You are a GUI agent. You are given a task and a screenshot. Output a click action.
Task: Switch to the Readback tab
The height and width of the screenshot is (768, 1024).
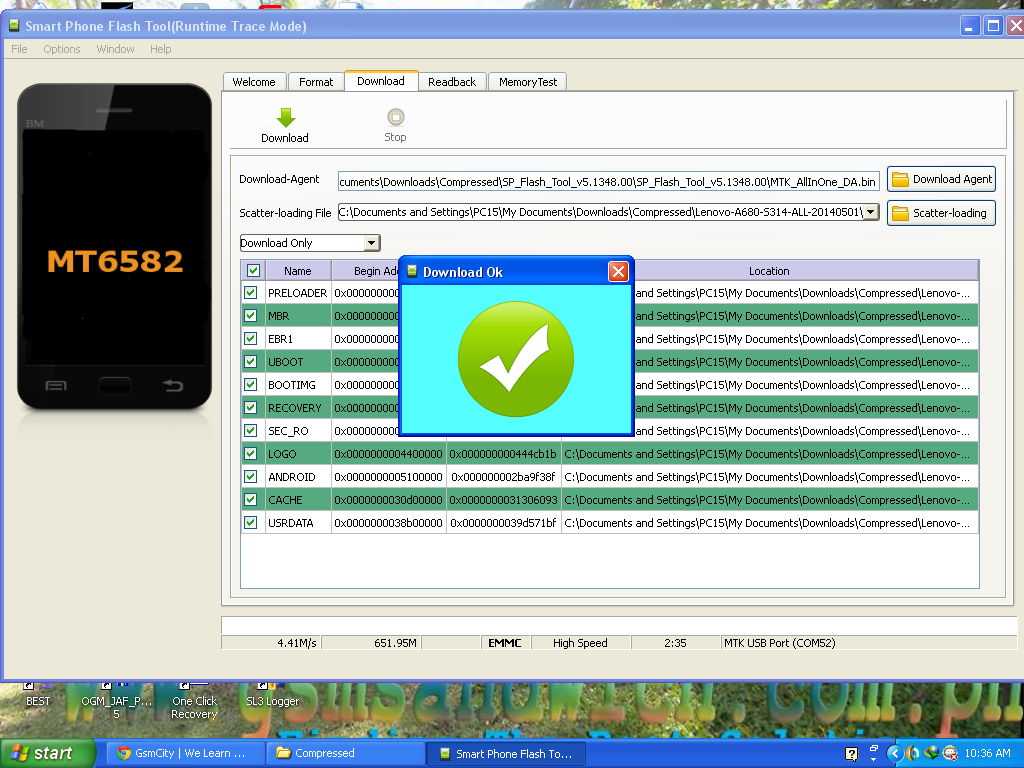click(452, 82)
